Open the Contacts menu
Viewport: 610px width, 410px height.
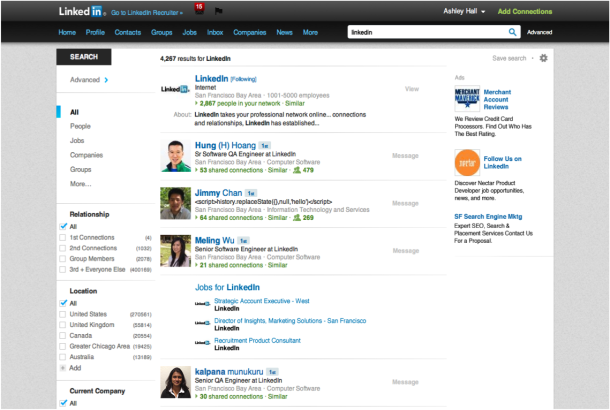(x=128, y=32)
